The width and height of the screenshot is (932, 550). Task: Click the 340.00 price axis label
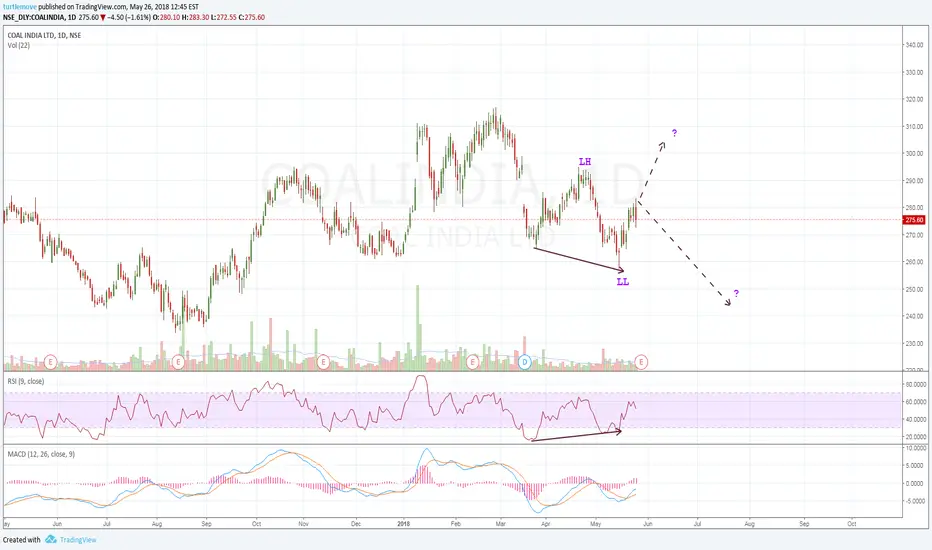[914, 45]
